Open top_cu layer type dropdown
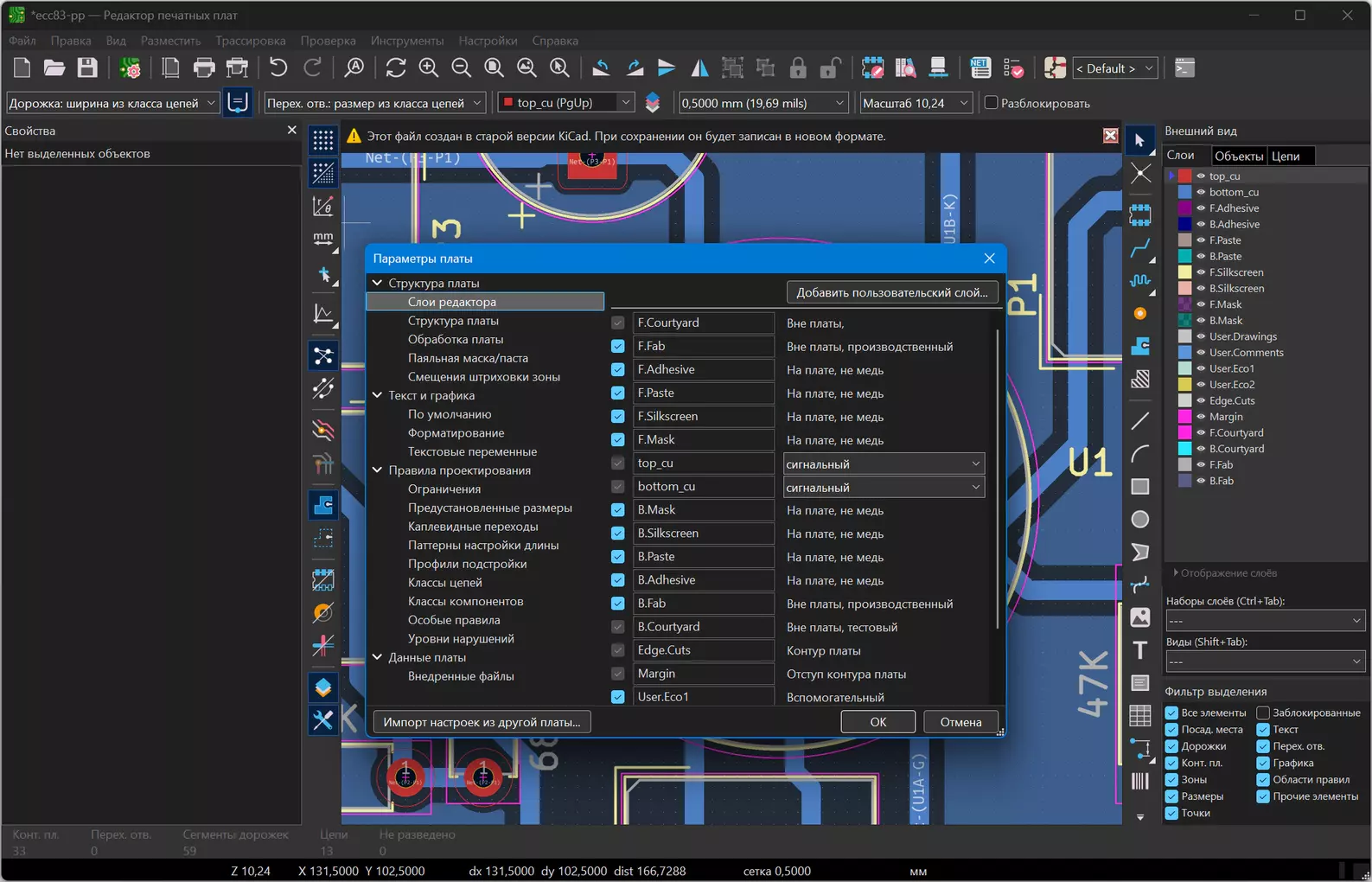1372x882 pixels. (x=884, y=464)
